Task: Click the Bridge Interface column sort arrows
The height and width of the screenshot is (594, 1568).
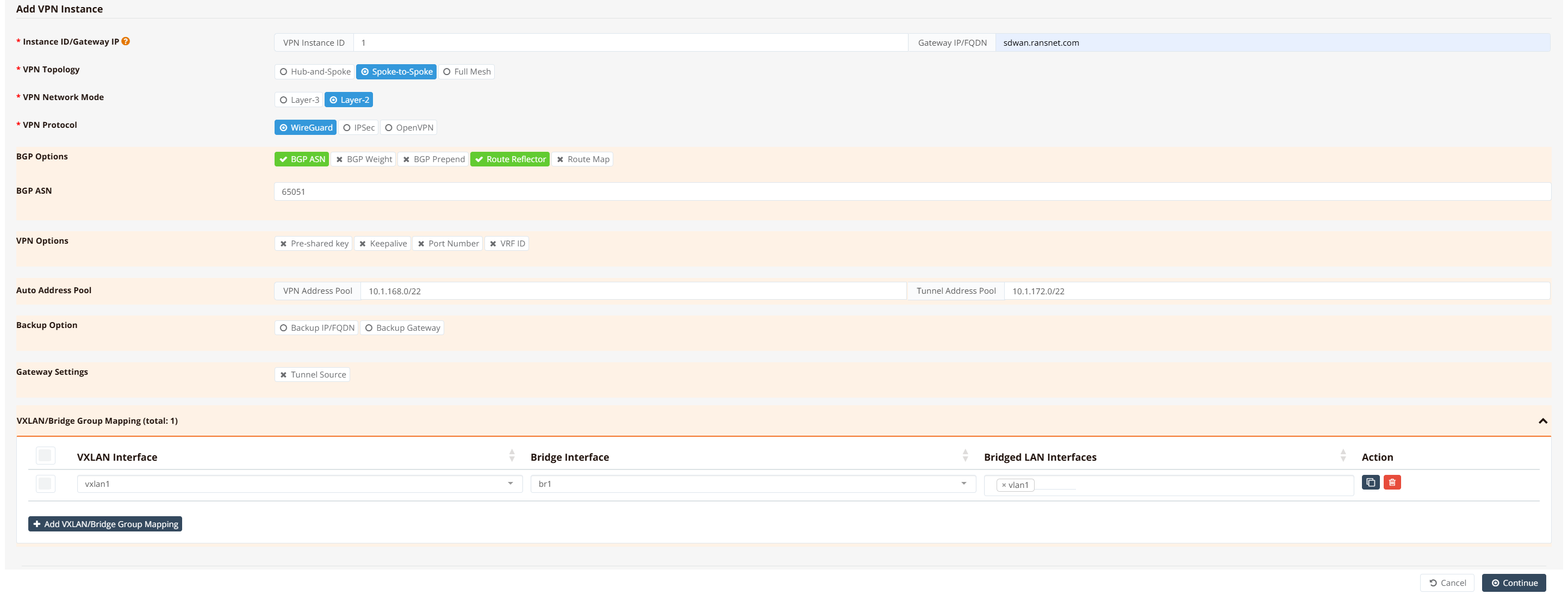Action: pos(966,456)
